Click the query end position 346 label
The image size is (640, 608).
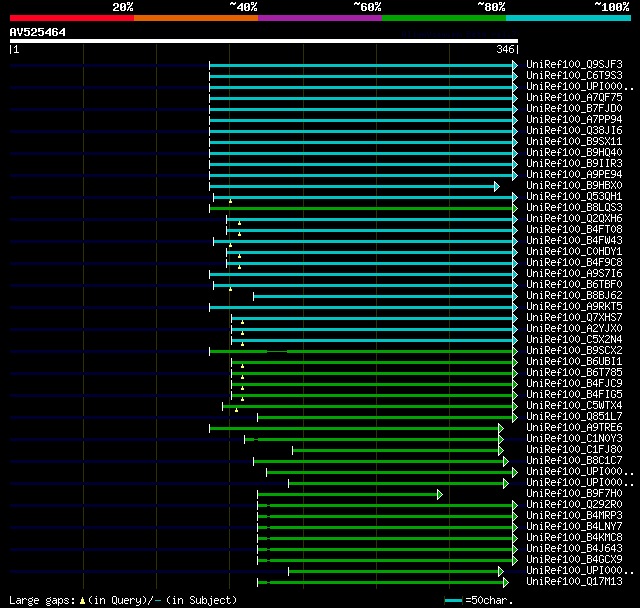pos(505,49)
